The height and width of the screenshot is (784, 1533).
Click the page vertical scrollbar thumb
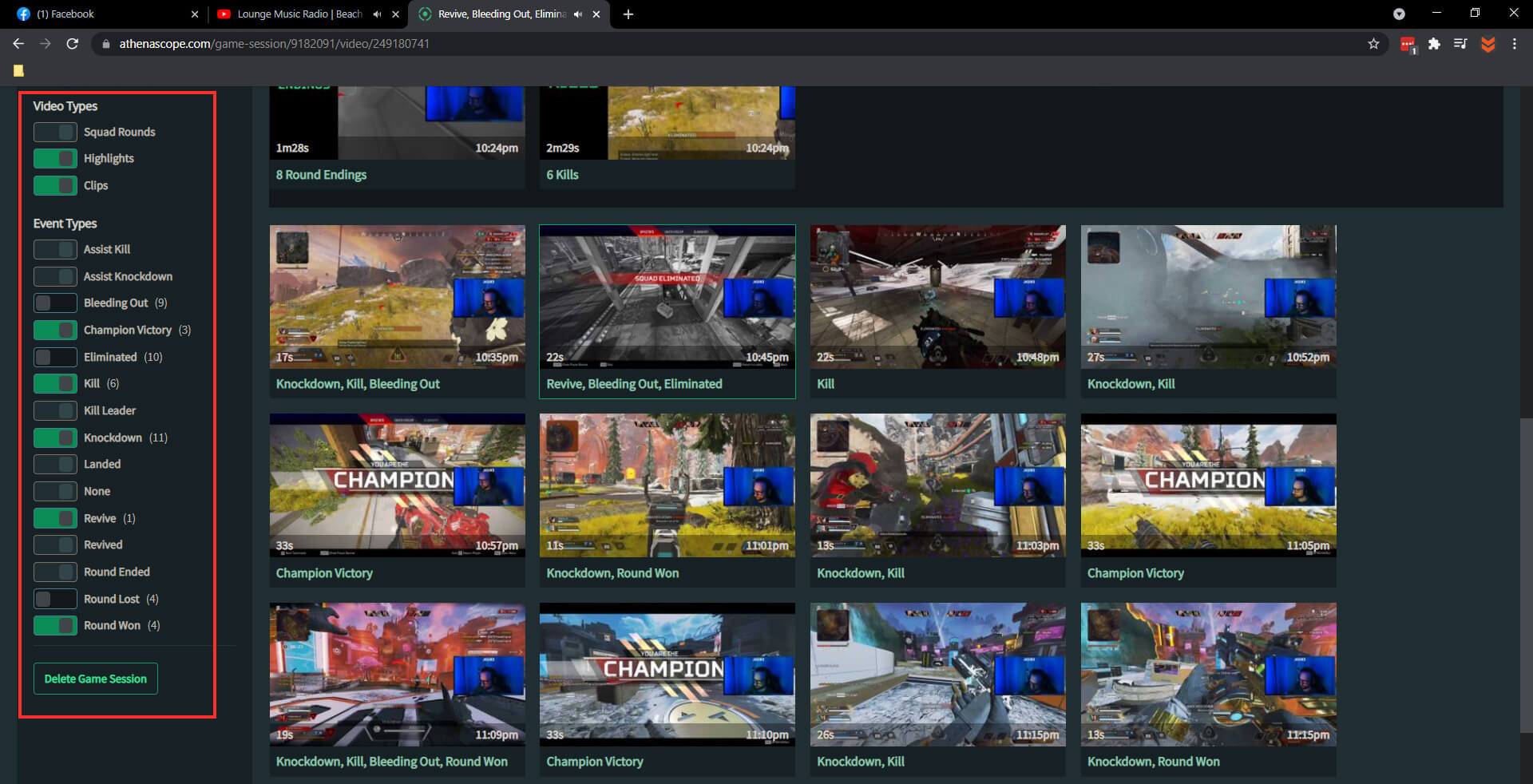1526,575
